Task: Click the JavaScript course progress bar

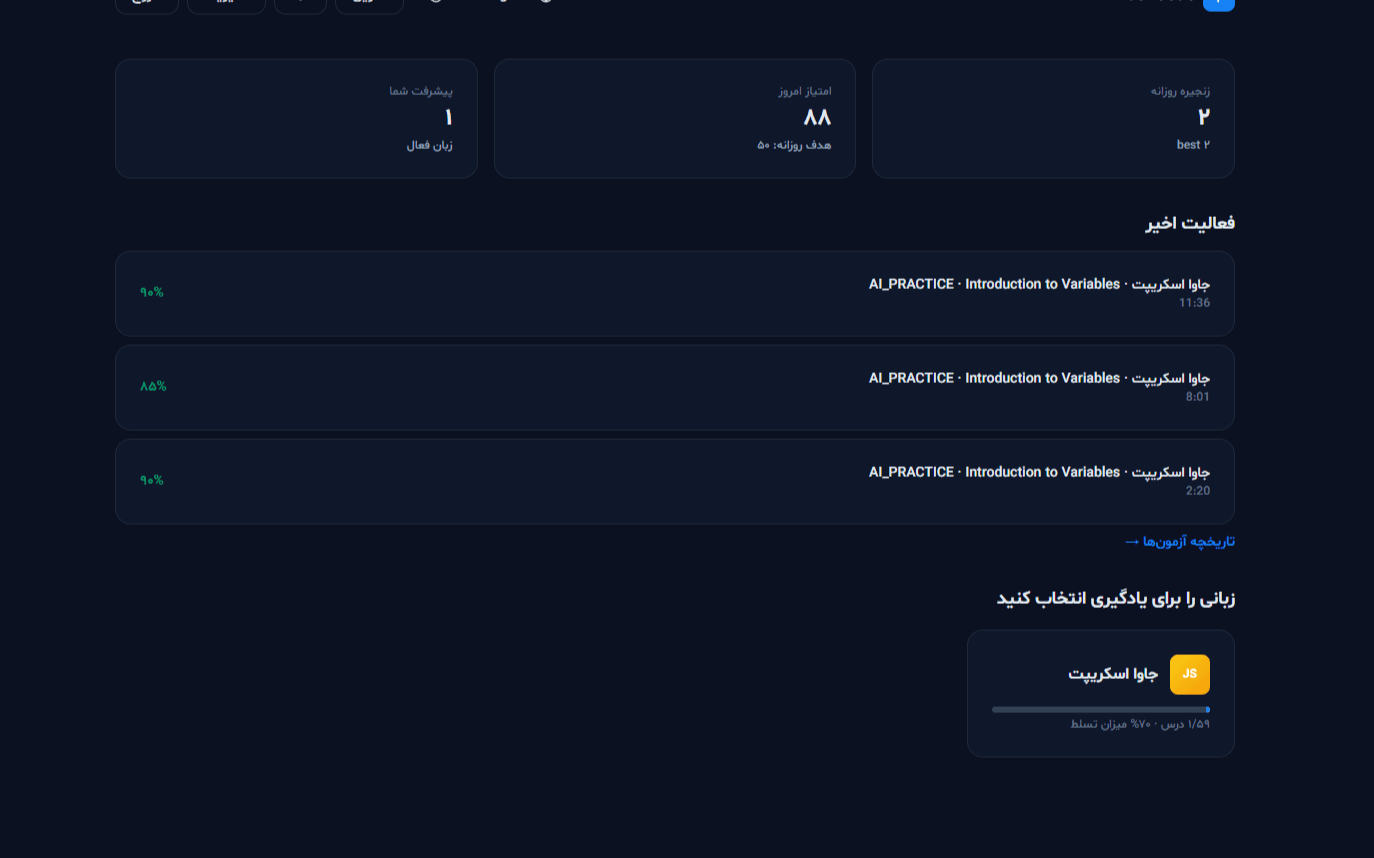Action: [x=1101, y=709]
